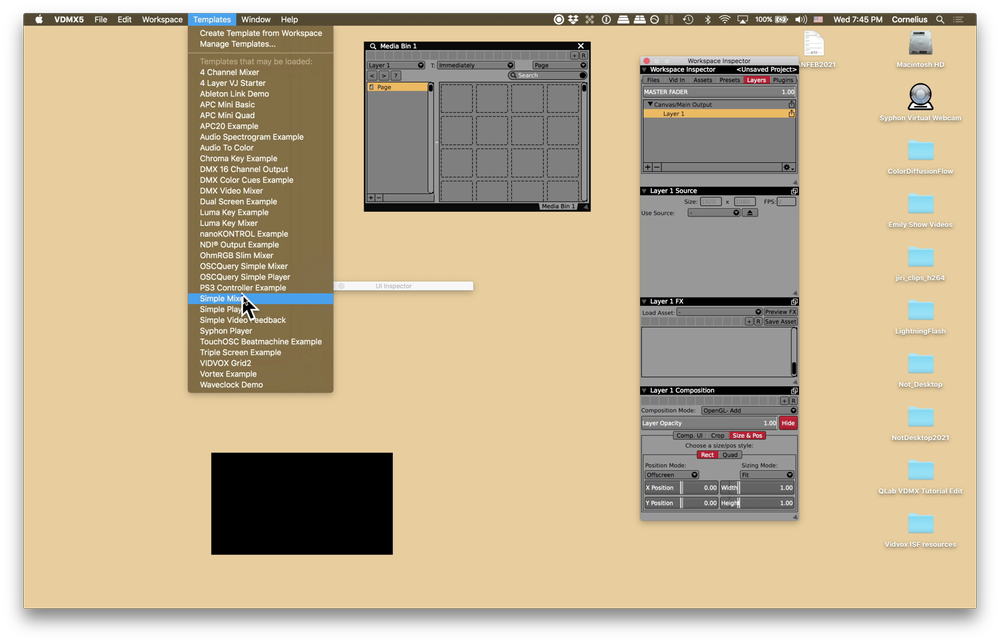This screenshot has width=1000, height=642.
Task: Switch to the Plugins tab in Workspace Inspector
Action: (783, 80)
